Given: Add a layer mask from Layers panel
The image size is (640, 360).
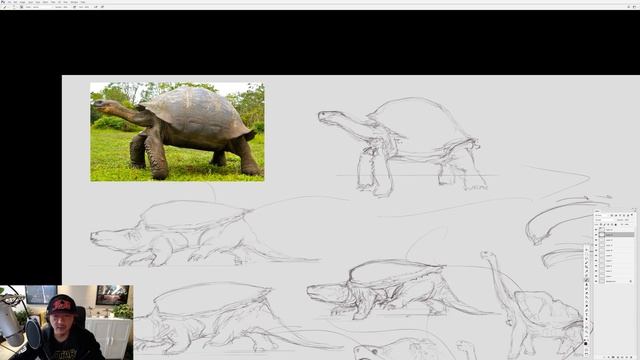Looking at the screenshot, I should pyautogui.click(x=613, y=357).
